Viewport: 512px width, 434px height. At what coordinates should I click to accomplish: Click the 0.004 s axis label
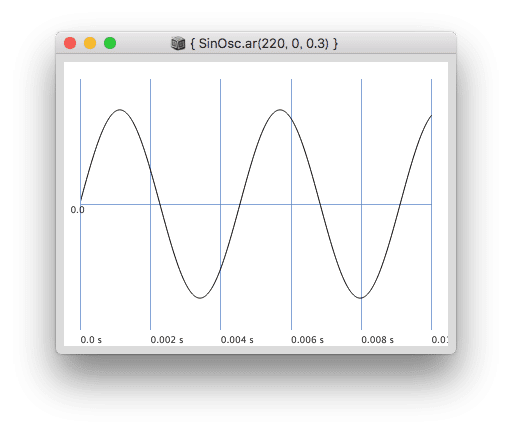[237, 340]
